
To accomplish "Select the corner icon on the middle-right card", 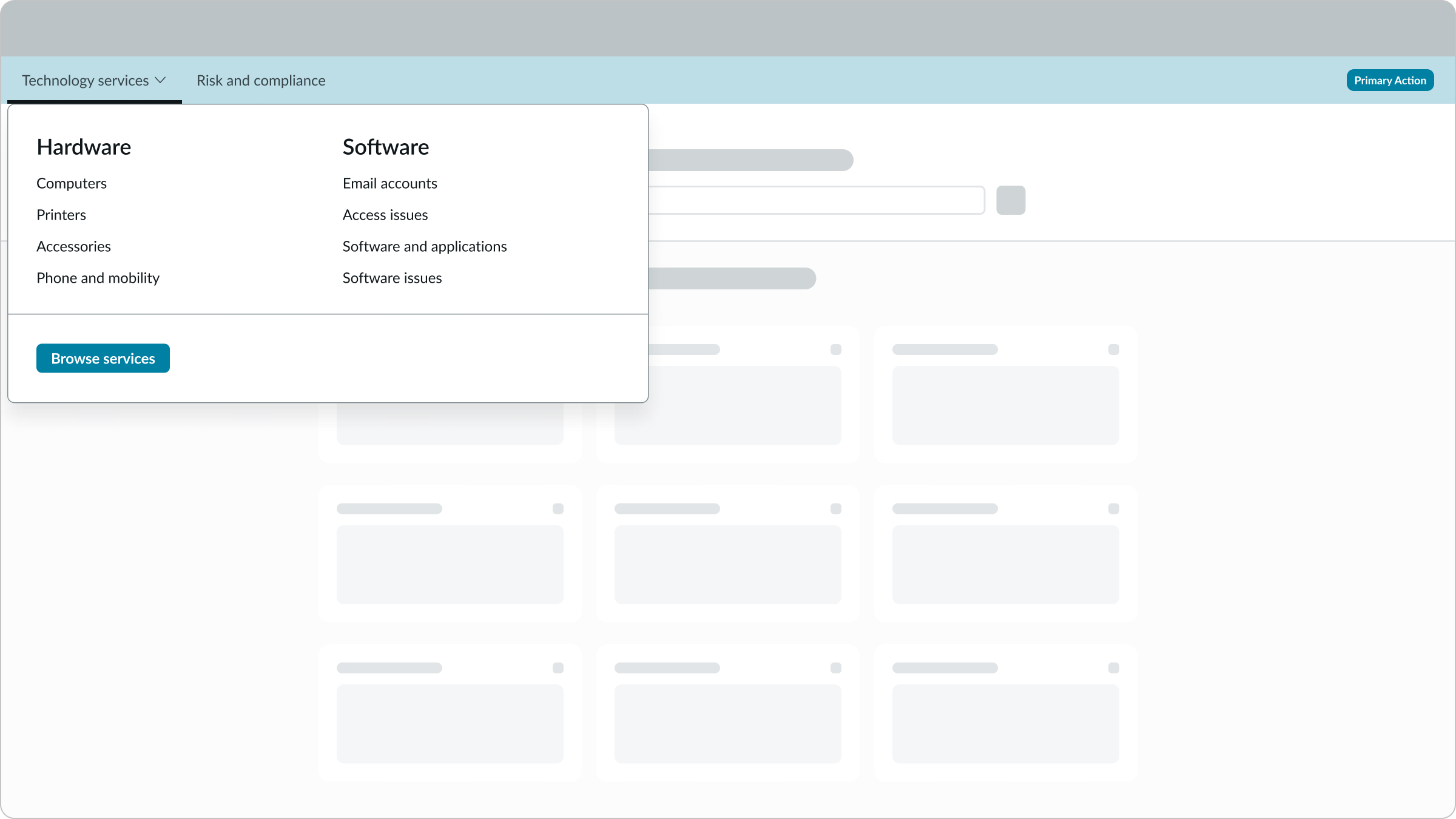I will pos(1114,508).
